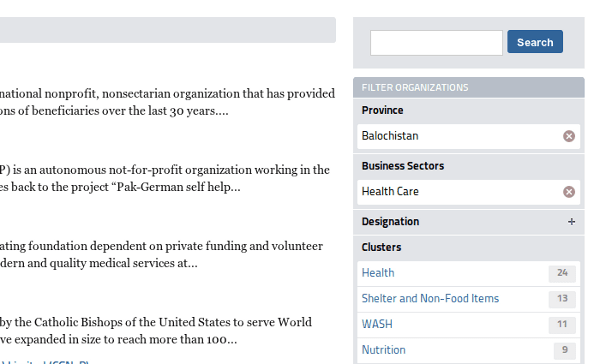The width and height of the screenshot is (600, 364).
Task: Remove the Balochistan province filter
Action: coord(569,136)
